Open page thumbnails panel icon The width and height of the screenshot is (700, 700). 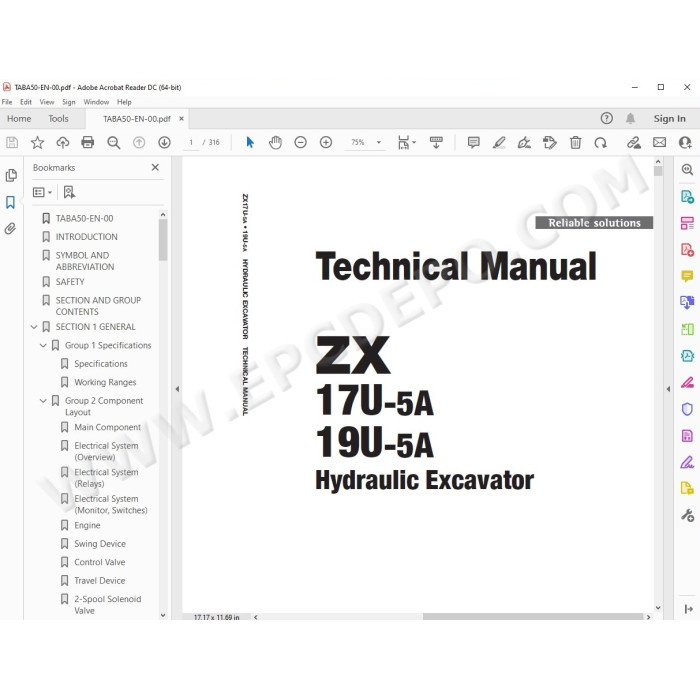tap(11, 175)
